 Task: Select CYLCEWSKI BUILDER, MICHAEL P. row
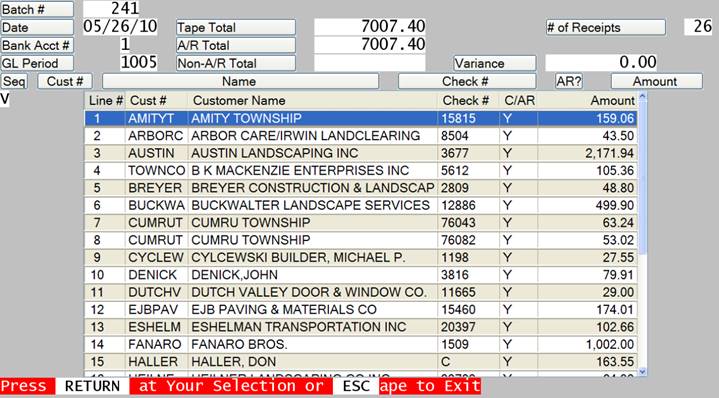coord(361,258)
